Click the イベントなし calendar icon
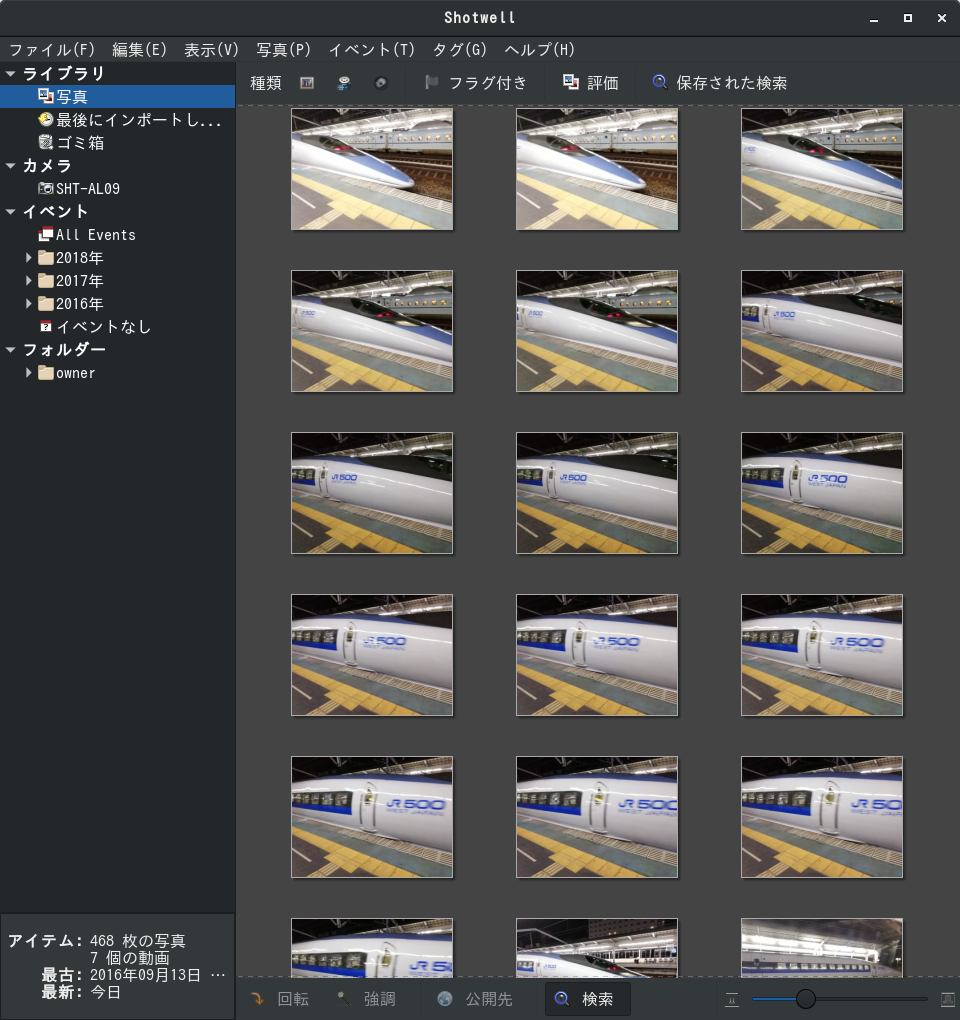 [x=46, y=327]
